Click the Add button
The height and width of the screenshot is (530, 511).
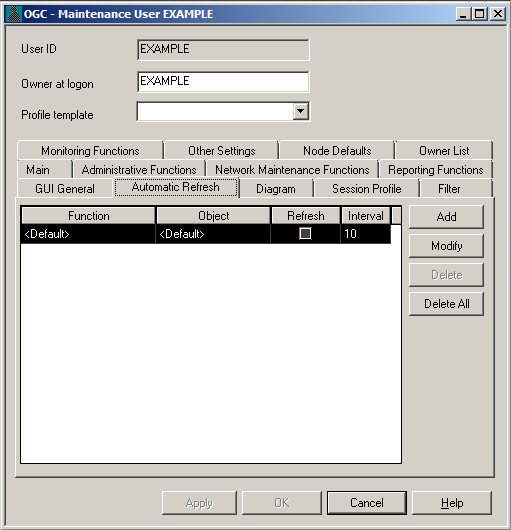tap(446, 217)
